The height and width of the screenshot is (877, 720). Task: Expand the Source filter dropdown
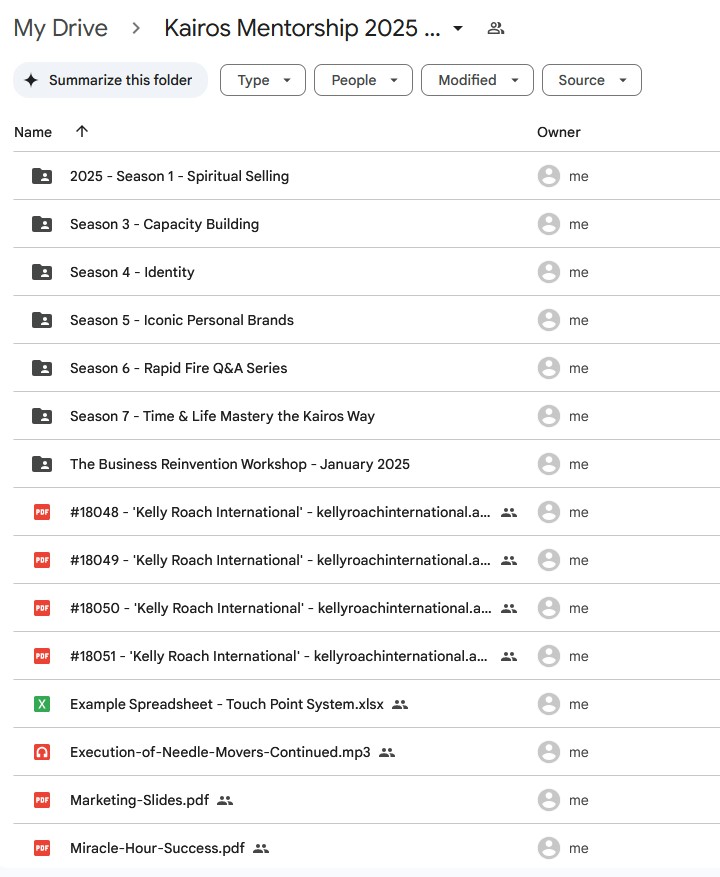(x=591, y=80)
